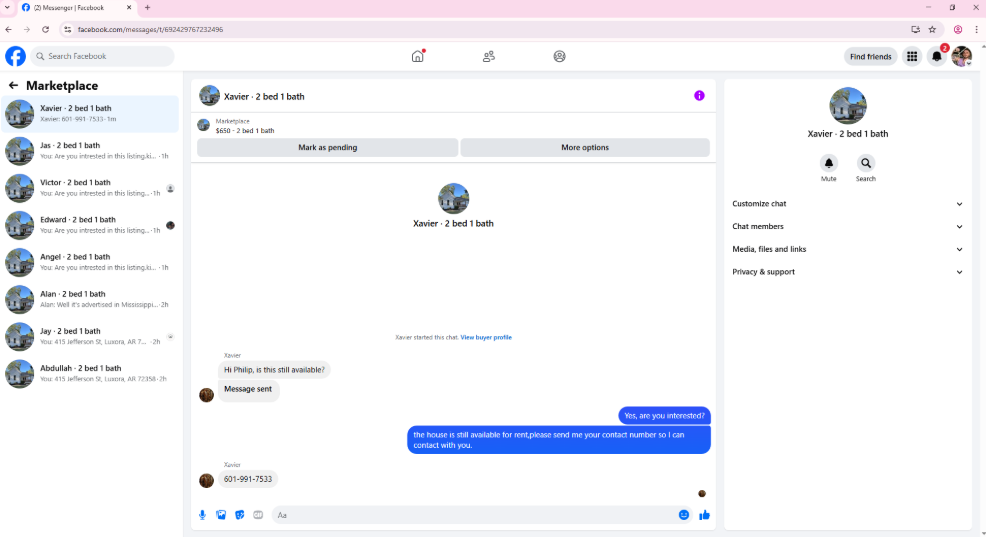Viewport: 986px width, 537px height.
Task: Click the Facebook logo icon
Action: click(x=16, y=56)
